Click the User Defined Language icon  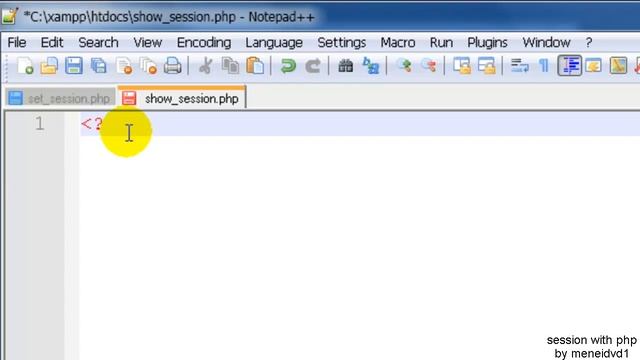click(x=593, y=66)
